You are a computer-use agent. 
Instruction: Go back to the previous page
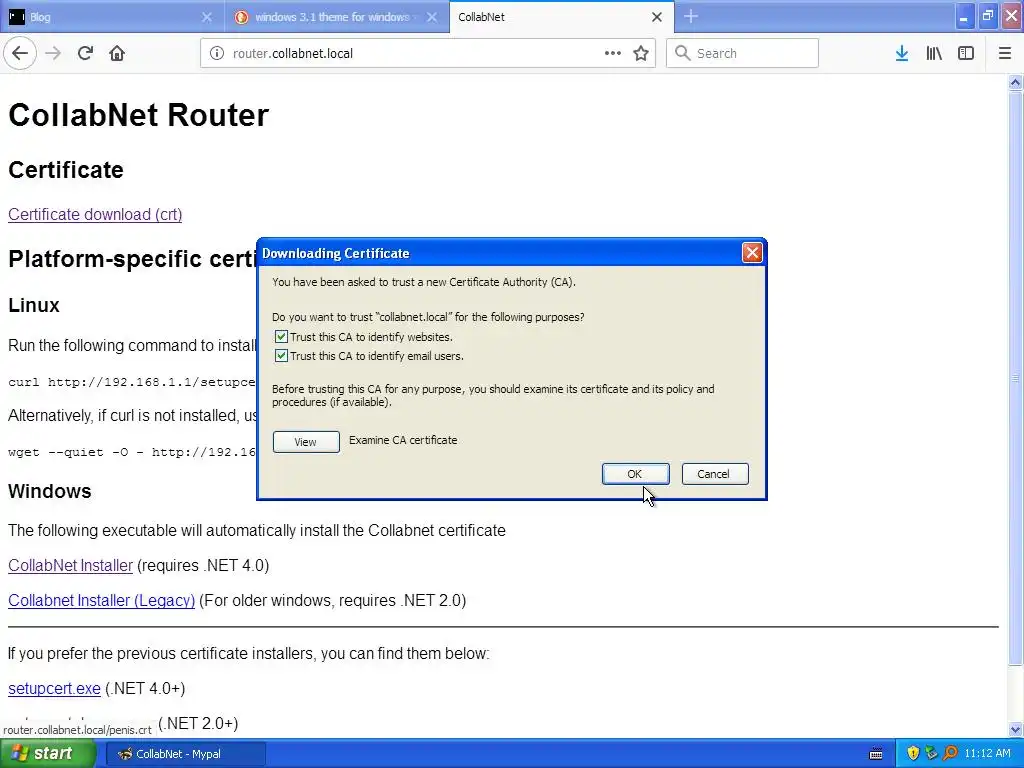[20, 53]
